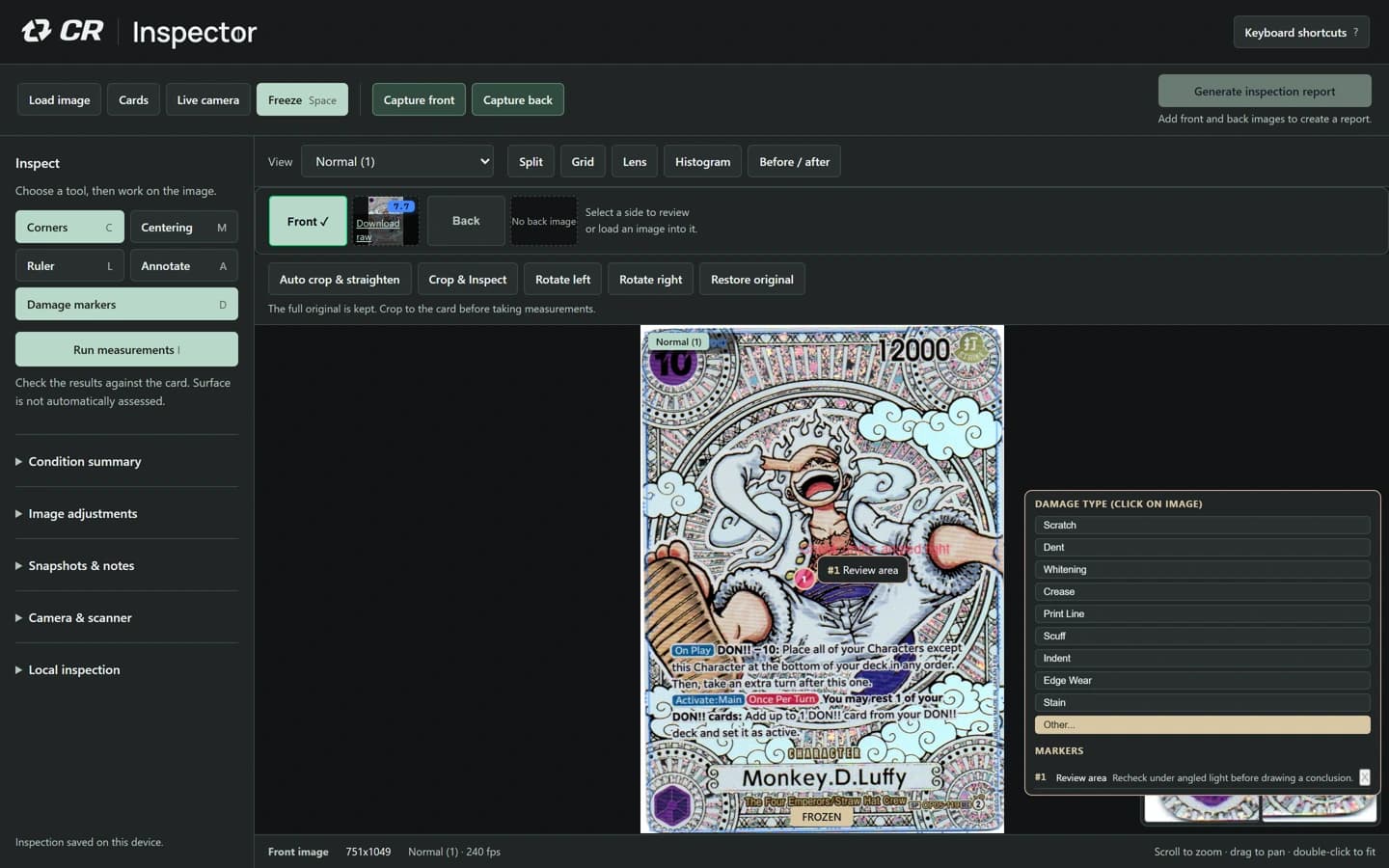Click Capture front
The height and width of the screenshot is (868, 1389).
419,99
